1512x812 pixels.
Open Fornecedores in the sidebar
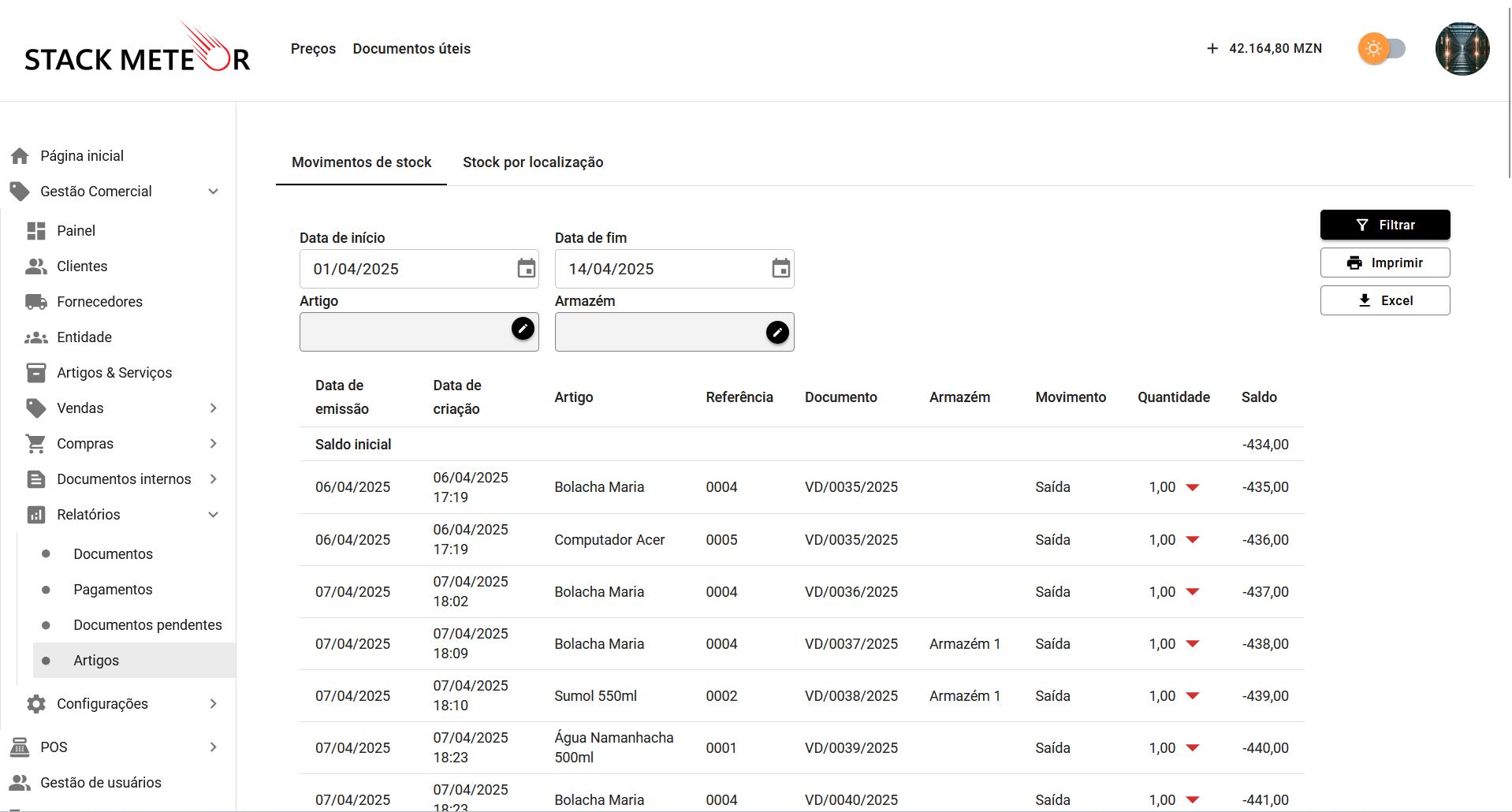(99, 302)
